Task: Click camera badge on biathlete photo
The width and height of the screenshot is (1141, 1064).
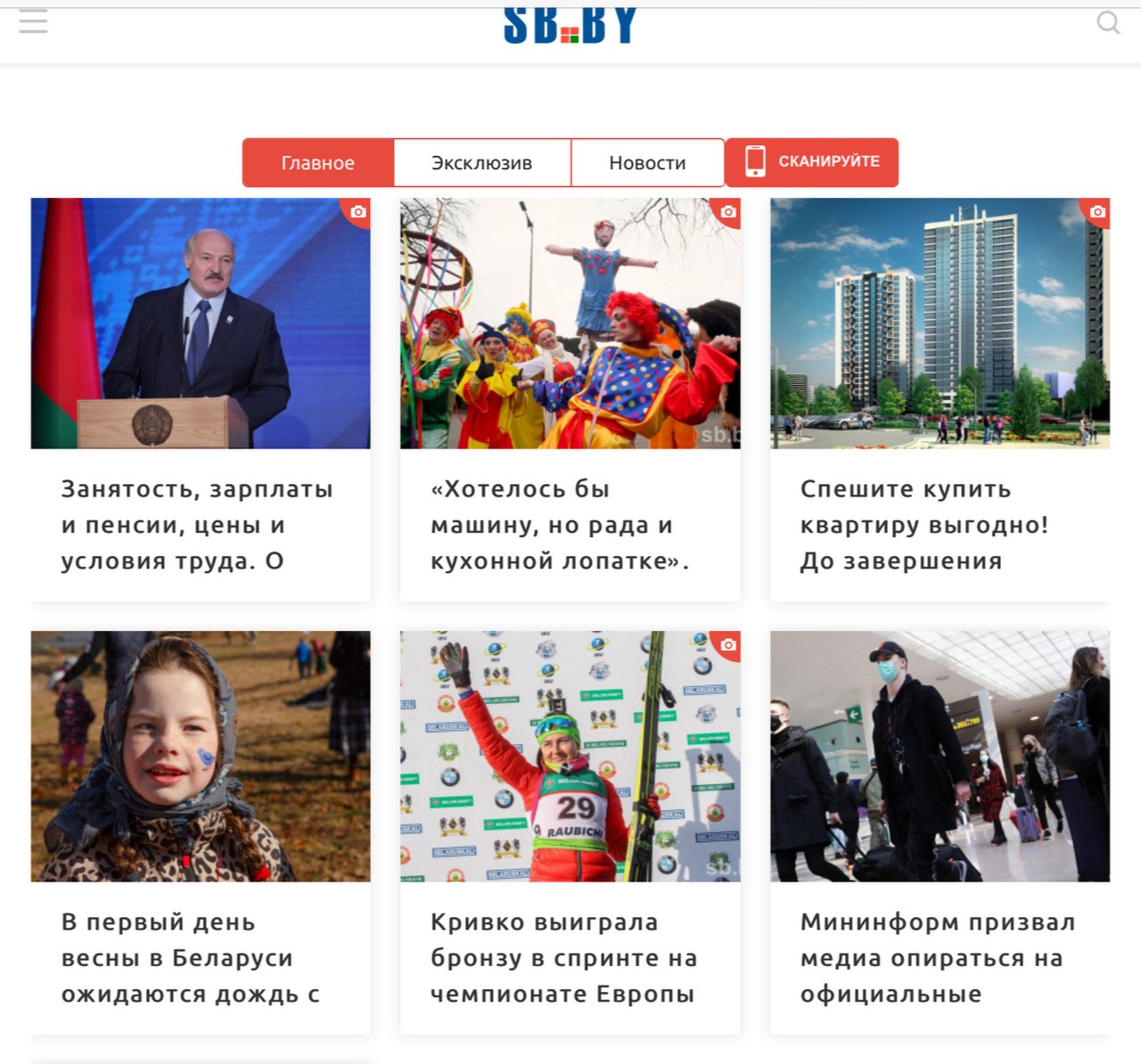Action: [x=728, y=644]
